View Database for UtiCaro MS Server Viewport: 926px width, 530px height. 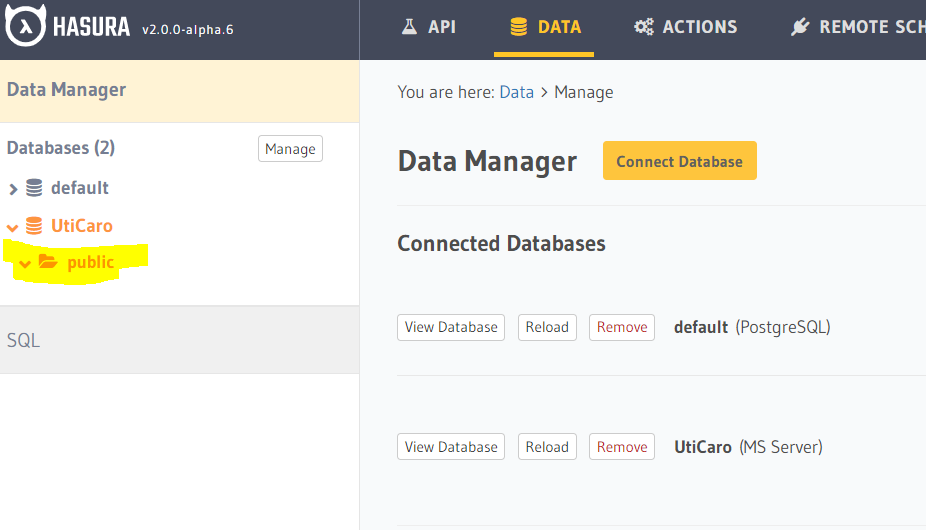451,447
